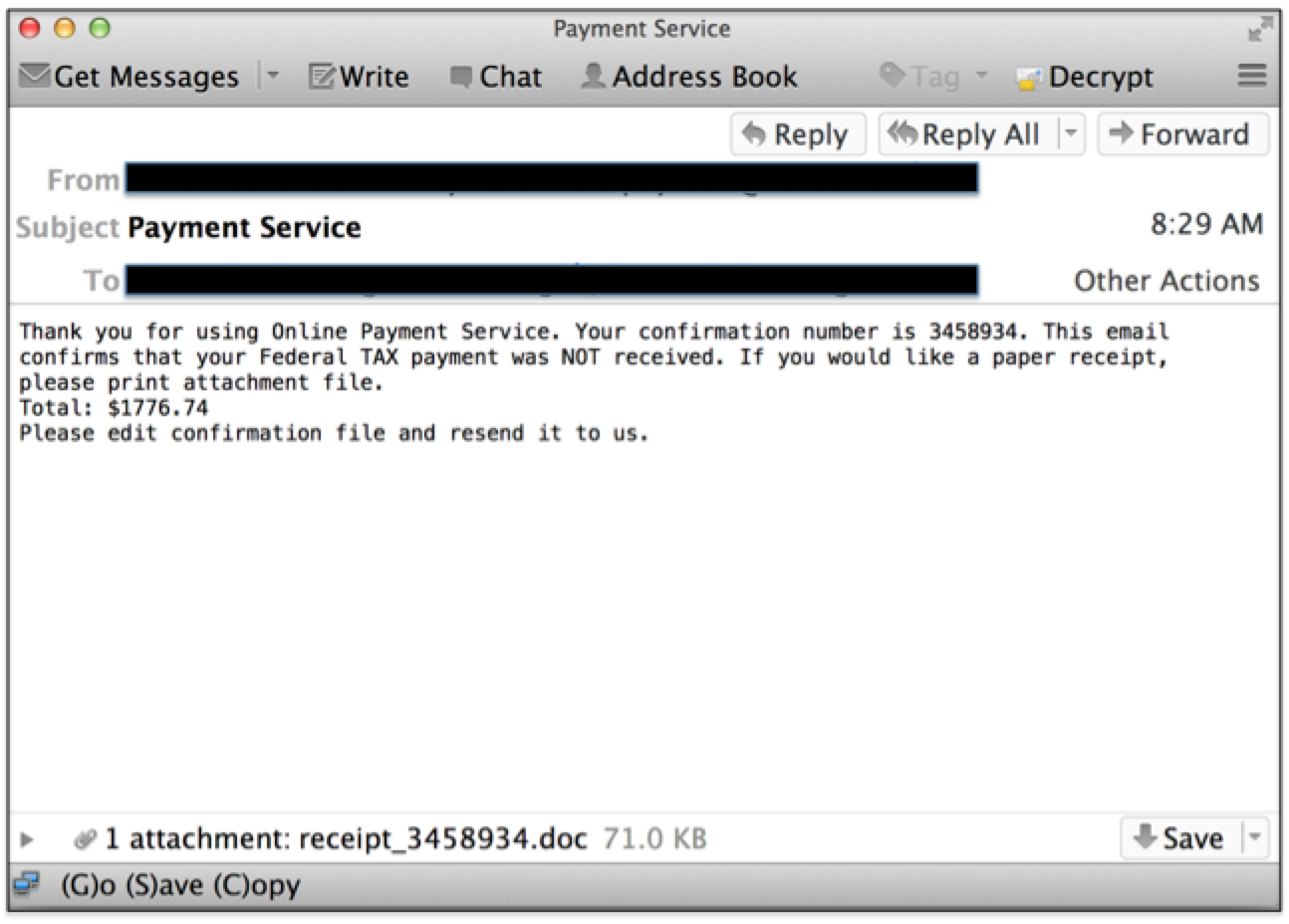The width and height of the screenshot is (1289, 924).
Task: Open the Other Actions menu
Action: click(x=1165, y=280)
